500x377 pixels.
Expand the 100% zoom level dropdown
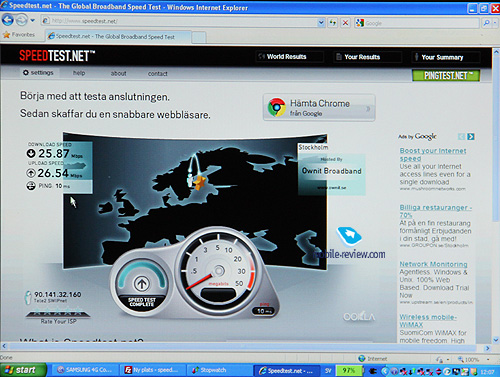(488, 360)
